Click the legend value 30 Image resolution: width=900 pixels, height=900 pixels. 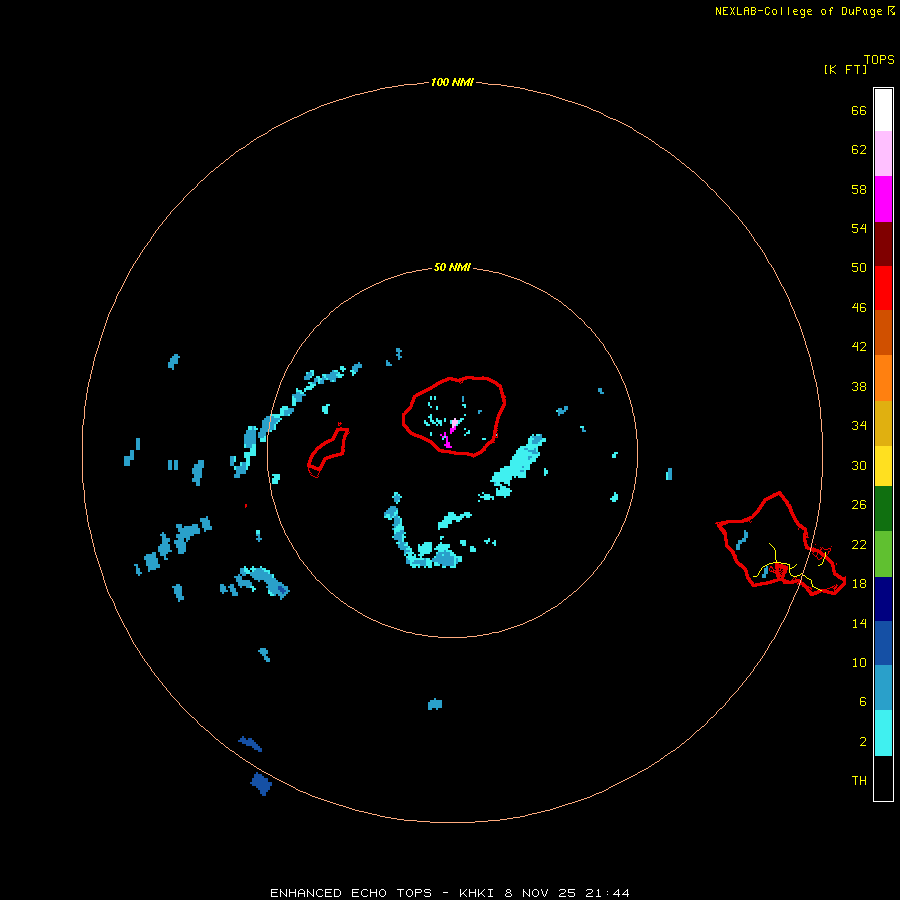tap(859, 465)
